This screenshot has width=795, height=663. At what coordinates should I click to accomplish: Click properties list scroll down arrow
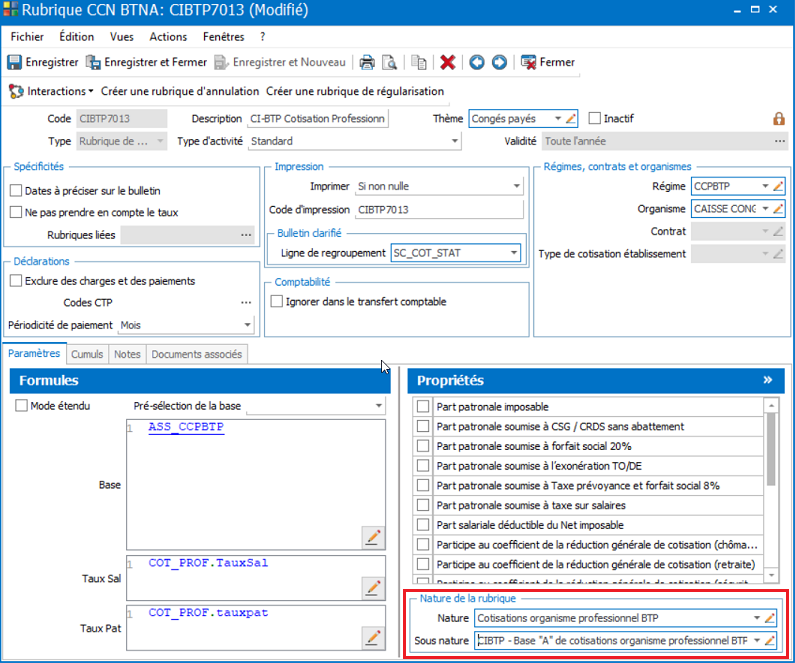[771, 575]
